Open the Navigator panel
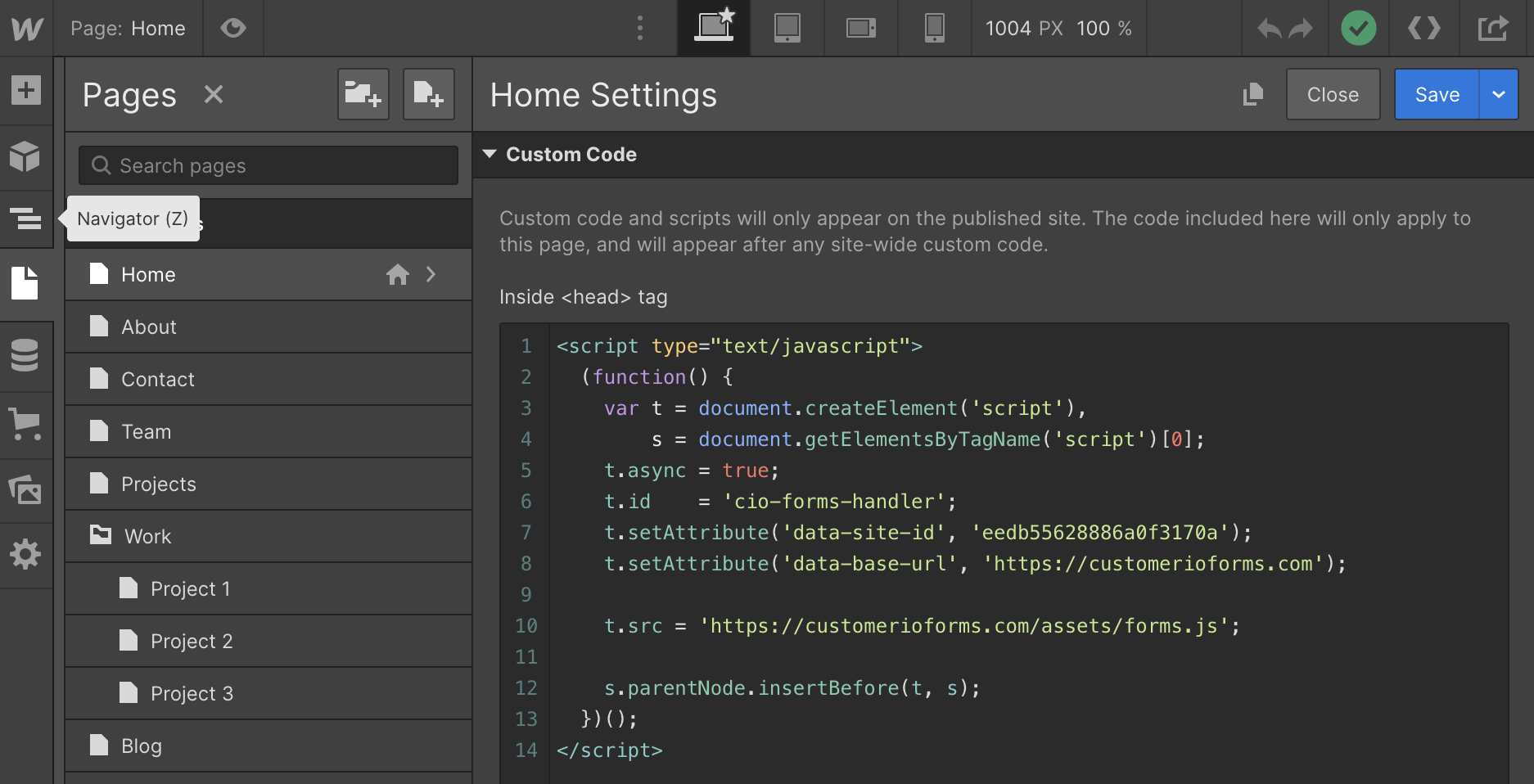Viewport: 1534px width, 784px height. coord(26,219)
